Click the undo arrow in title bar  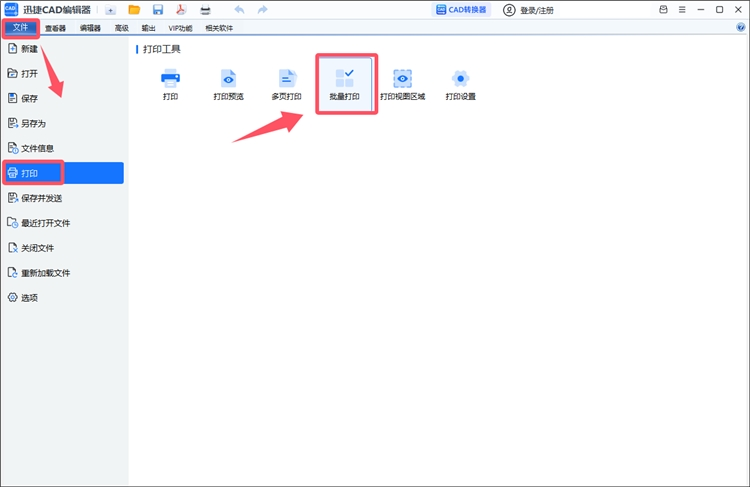[239, 10]
